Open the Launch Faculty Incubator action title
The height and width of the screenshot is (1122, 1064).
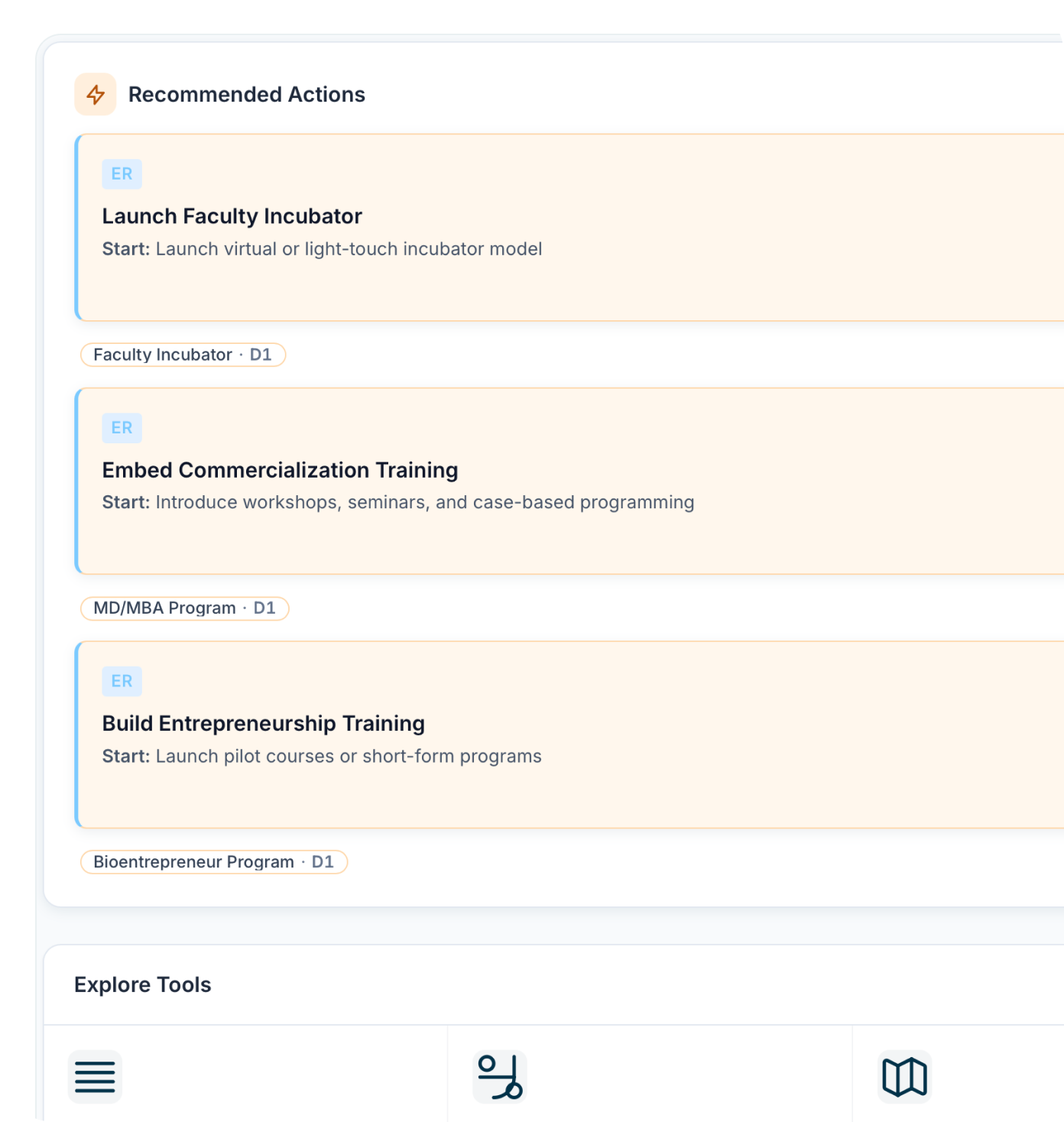232,216
